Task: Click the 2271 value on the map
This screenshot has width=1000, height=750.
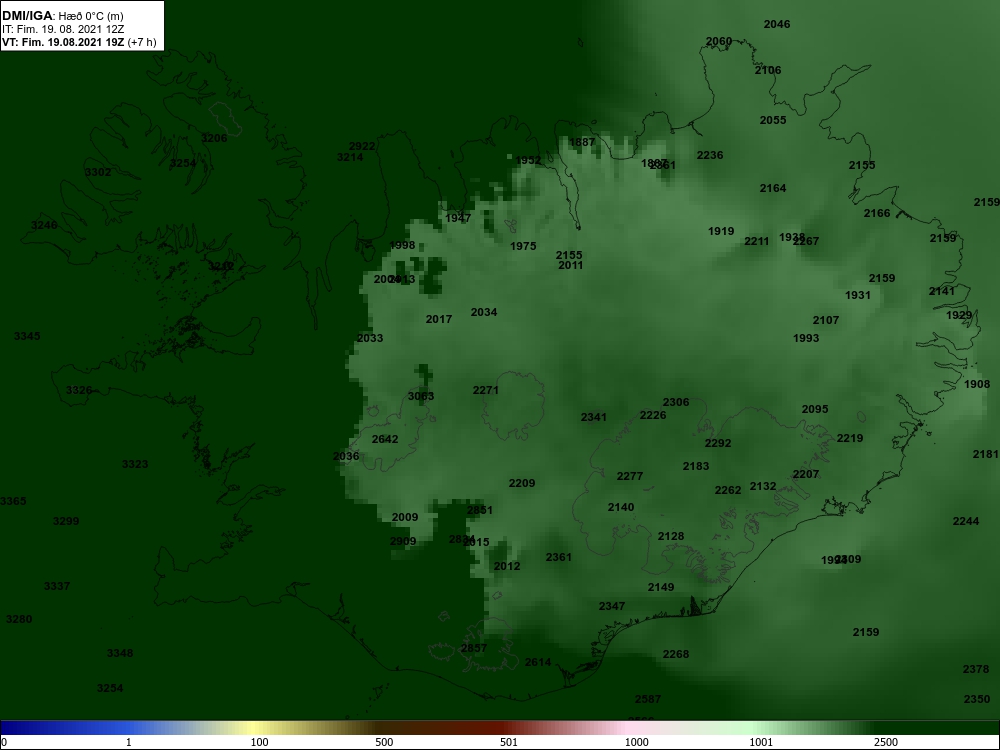Action: (486, 390)
